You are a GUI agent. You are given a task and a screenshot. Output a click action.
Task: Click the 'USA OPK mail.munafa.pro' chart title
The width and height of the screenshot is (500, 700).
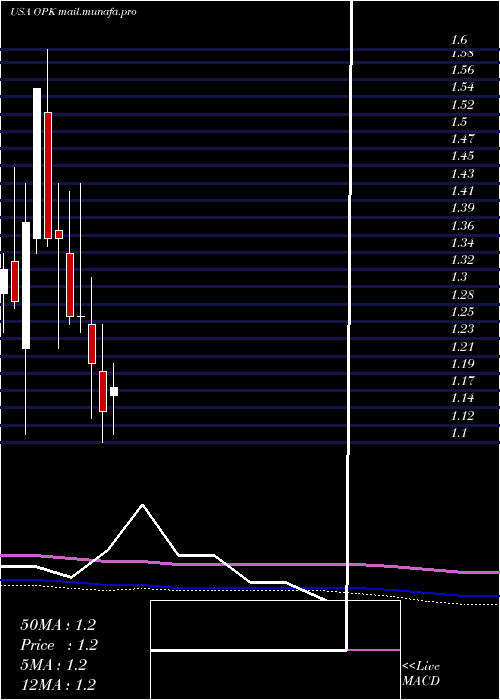pos(73,12)
